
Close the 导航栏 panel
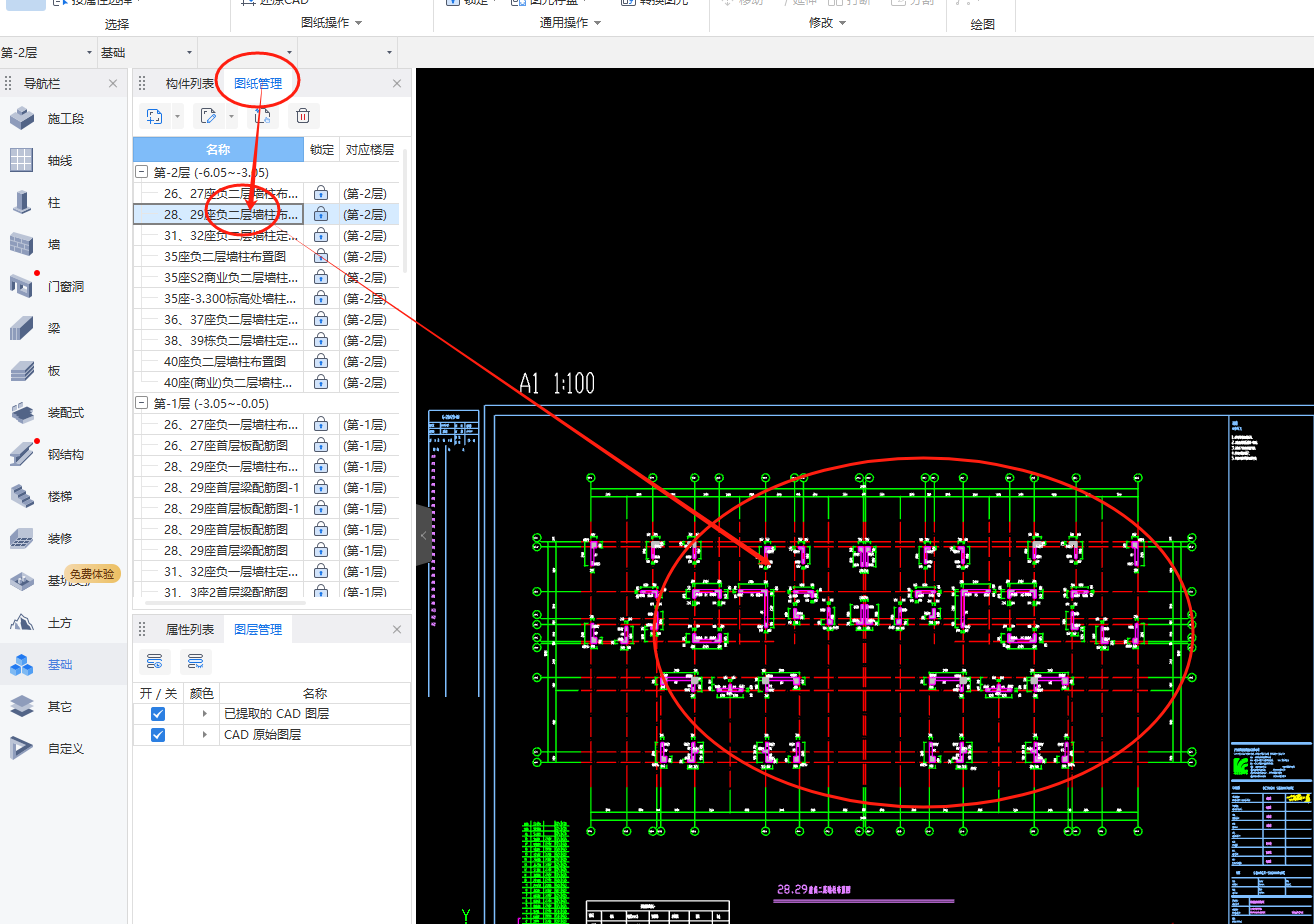click(x=113, y=84)
